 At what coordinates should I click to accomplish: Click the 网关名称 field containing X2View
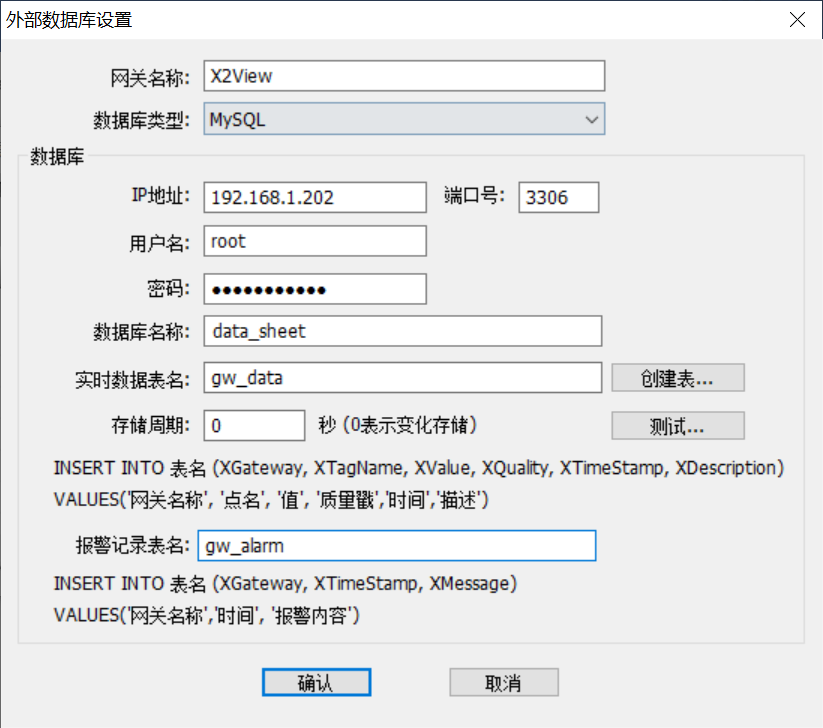tap(404, 76)
